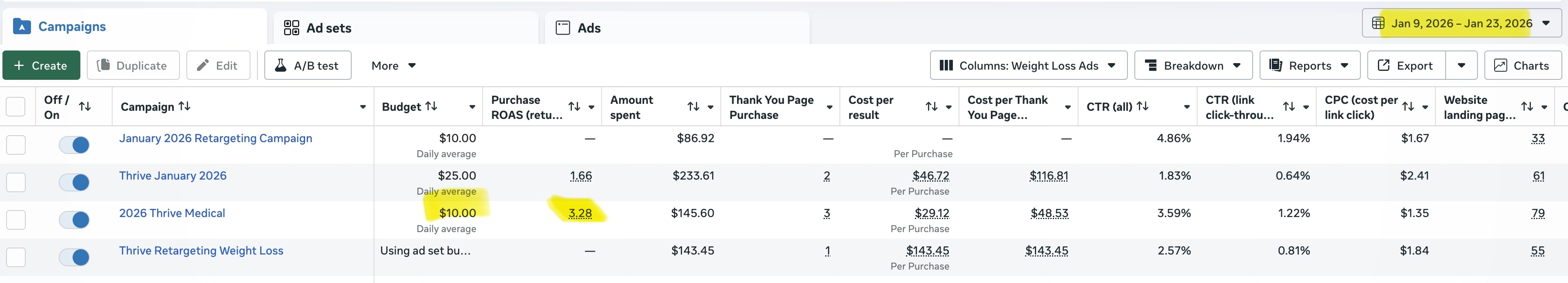Turn off January 2026 Retargeting Campaign toggle
The width and height of the screenshot is (1568, 283).
pos(74,145)
